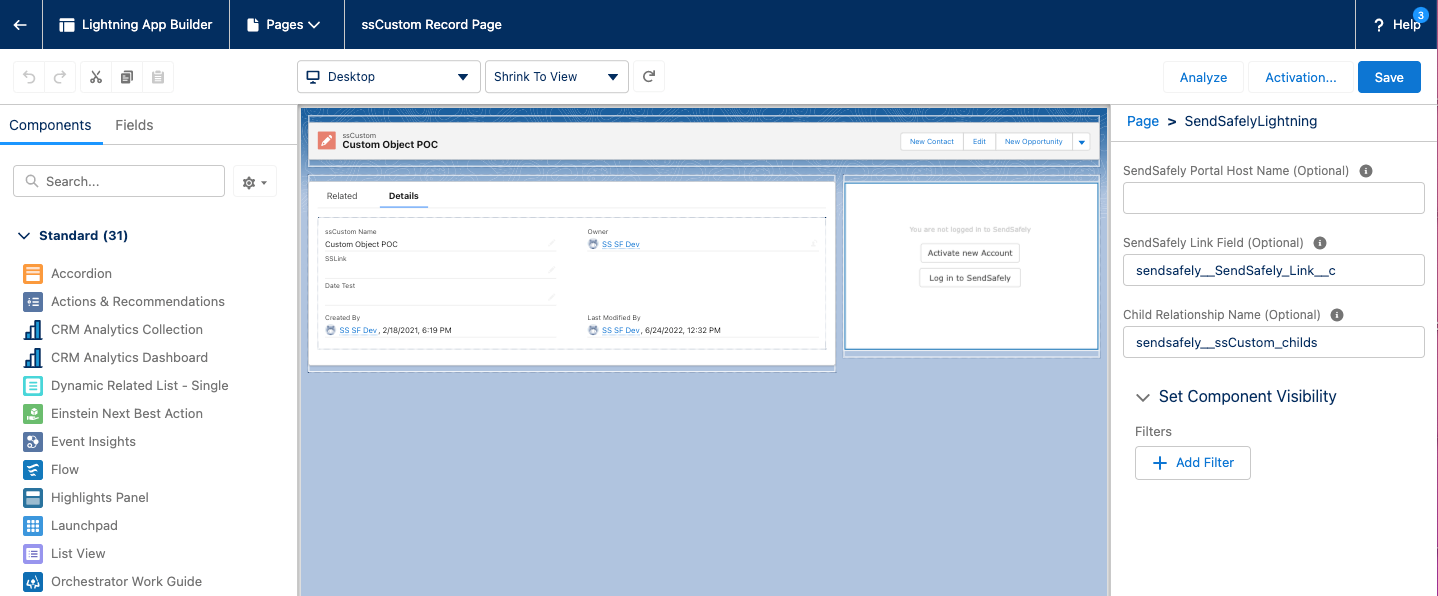Click the copy icon in toolbar
This screenshot has height=596, width=1438.
(126, 77)
